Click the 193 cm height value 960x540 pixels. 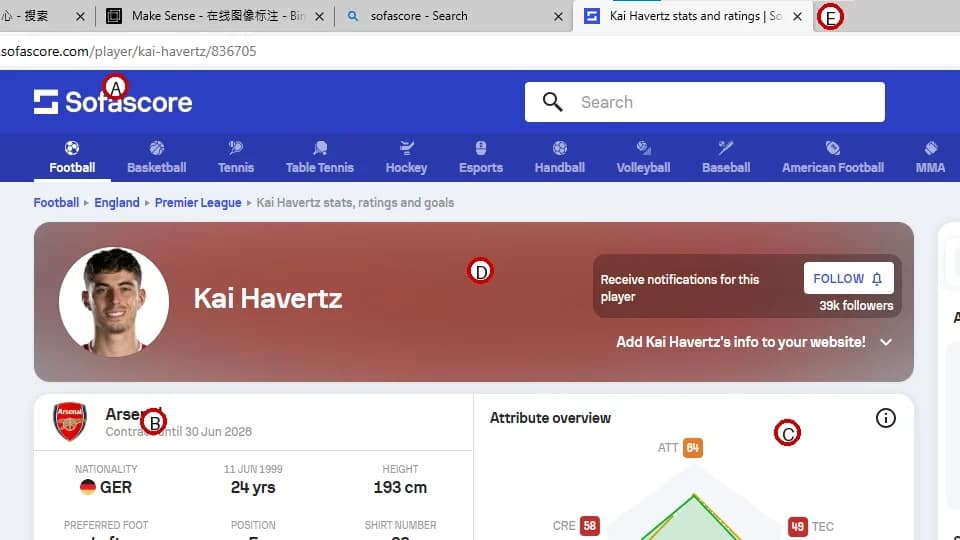coord(400,487)
